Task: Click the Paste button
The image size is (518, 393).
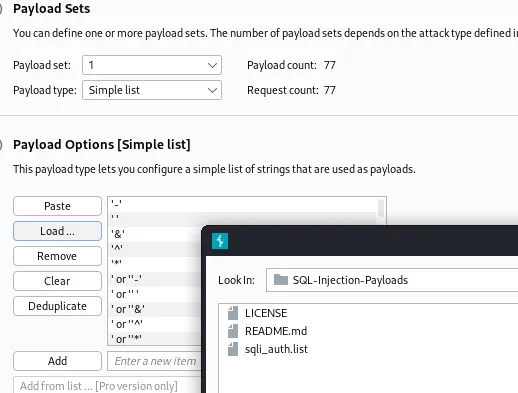Action: point(57,206)
